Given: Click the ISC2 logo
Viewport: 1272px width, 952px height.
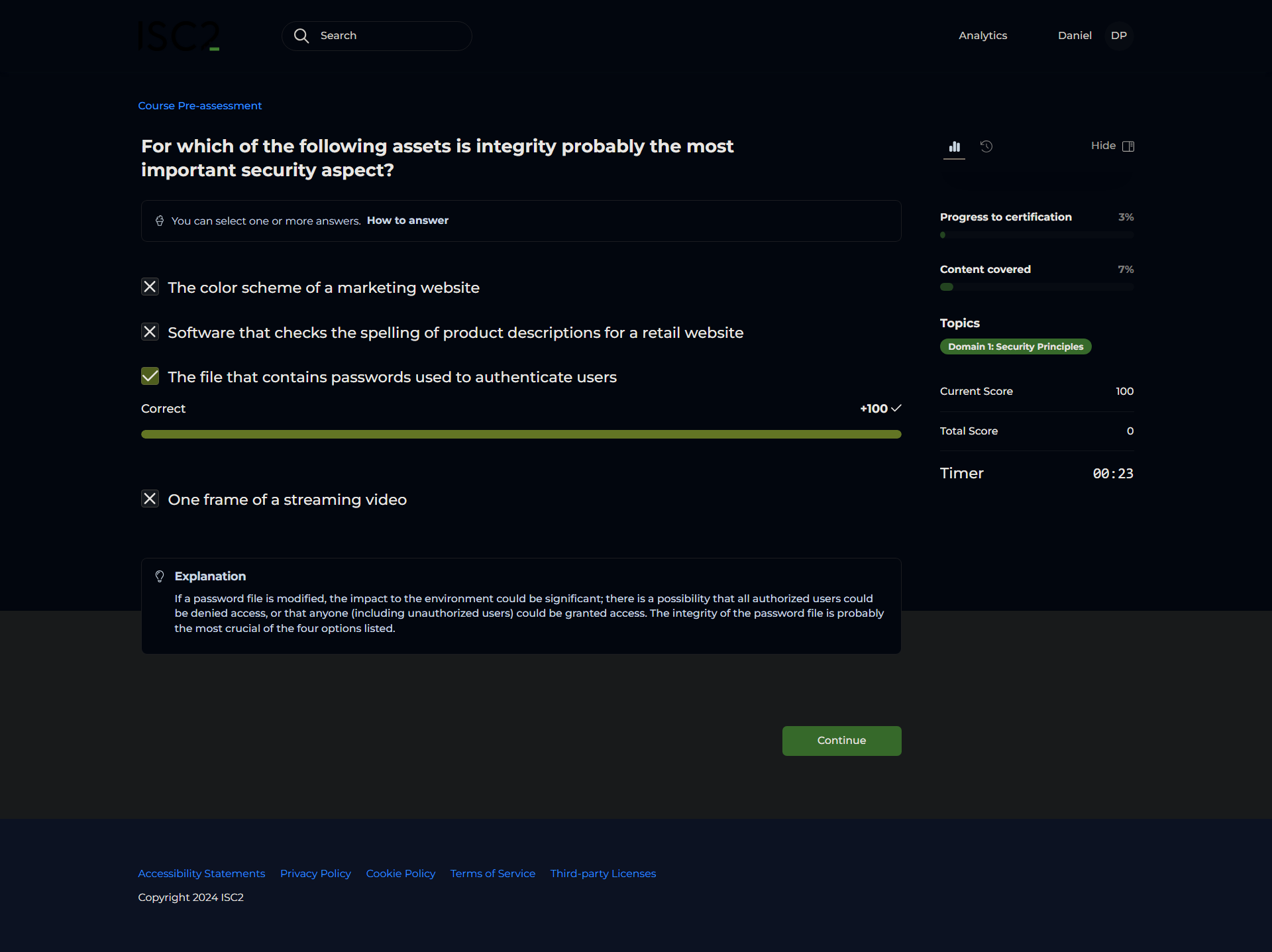Looking at the screenshot, I should tap(179, 36).
